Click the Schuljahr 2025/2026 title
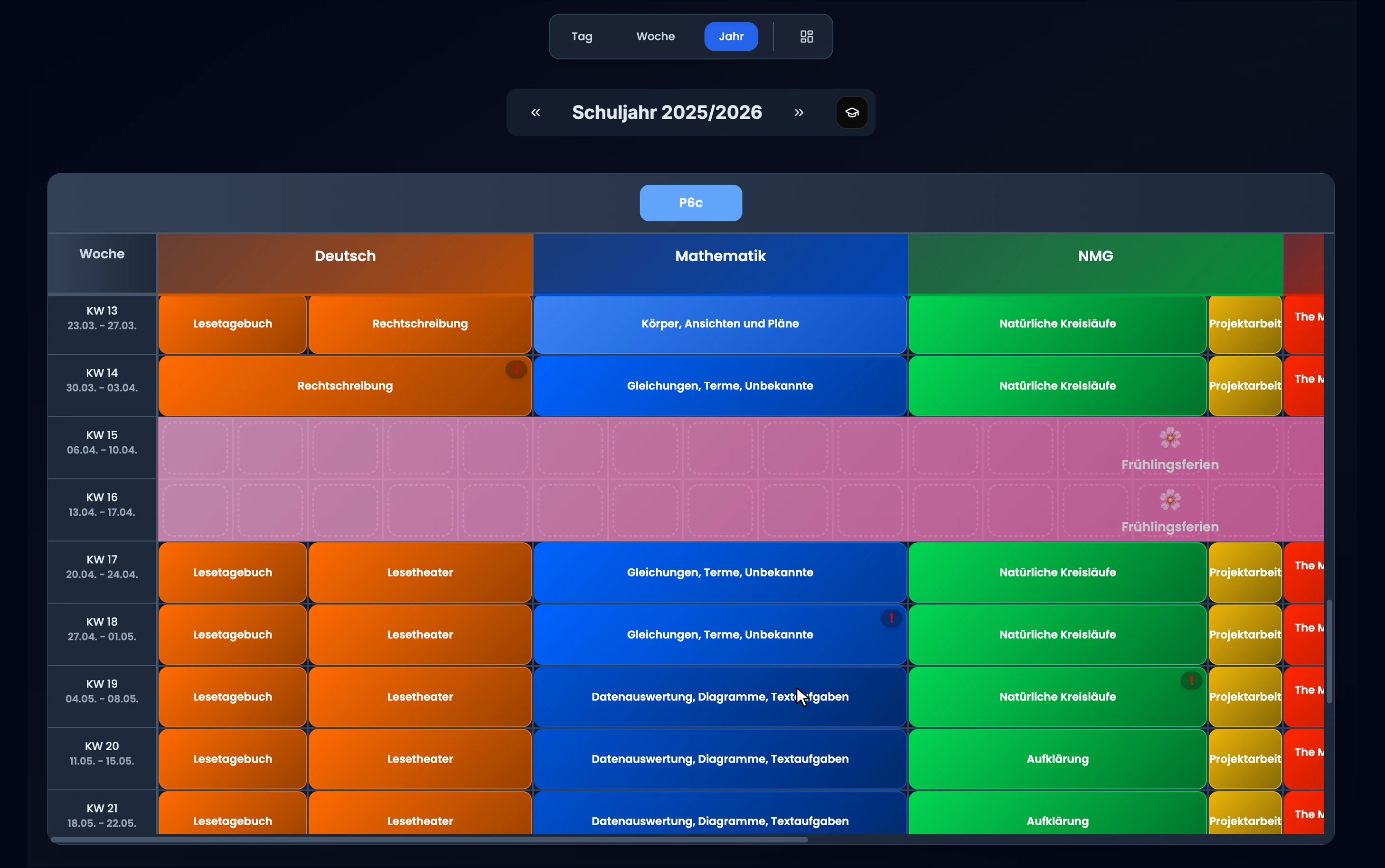 click(x=667, y=113)
